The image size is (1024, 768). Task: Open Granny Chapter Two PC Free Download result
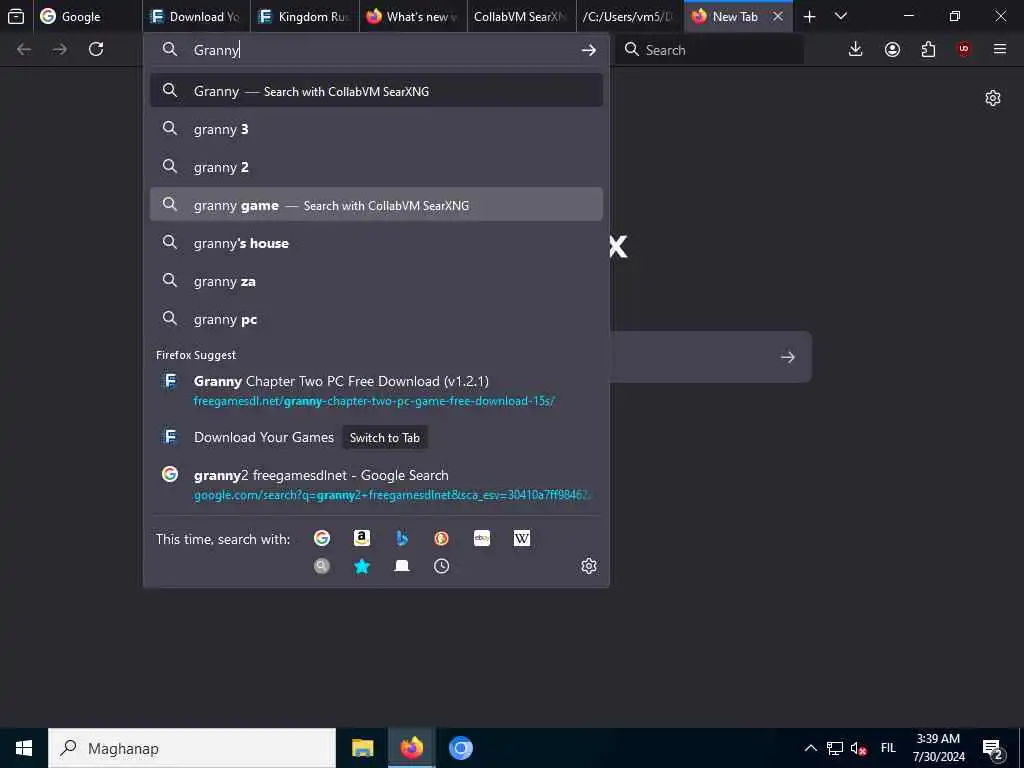pyautogui.click(x=376, y=390)
